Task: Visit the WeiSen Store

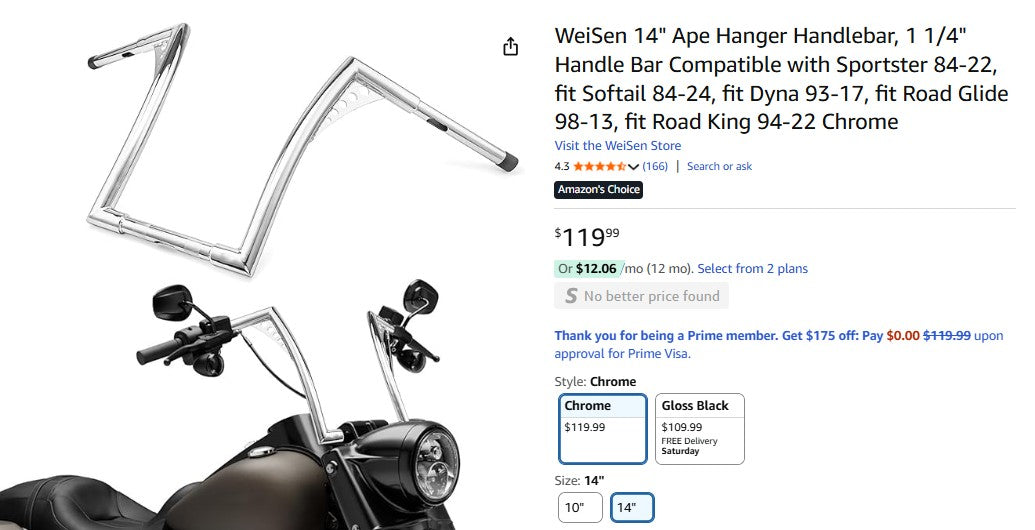Action: [617, 146]
